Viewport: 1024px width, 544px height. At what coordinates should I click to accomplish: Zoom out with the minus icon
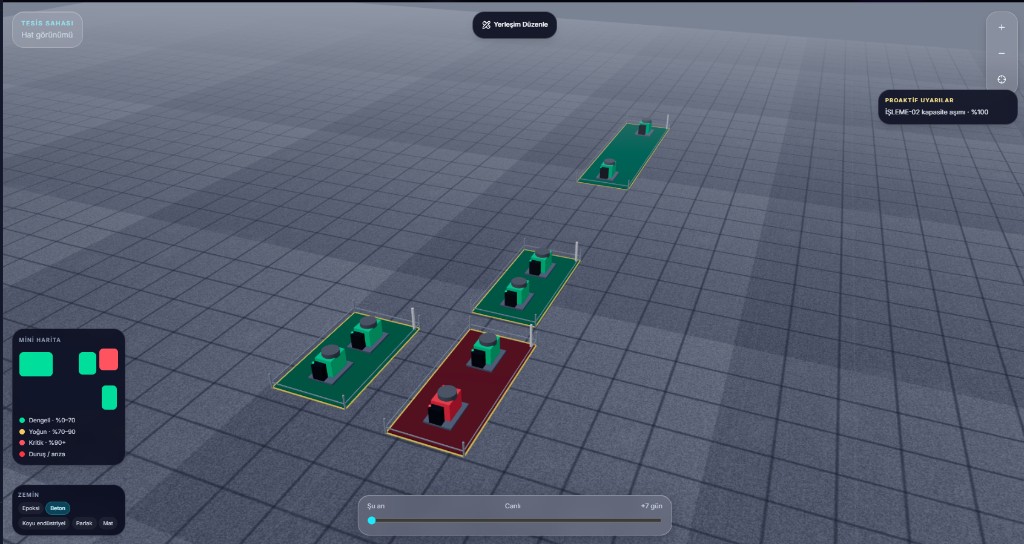tap(1001, 54)
